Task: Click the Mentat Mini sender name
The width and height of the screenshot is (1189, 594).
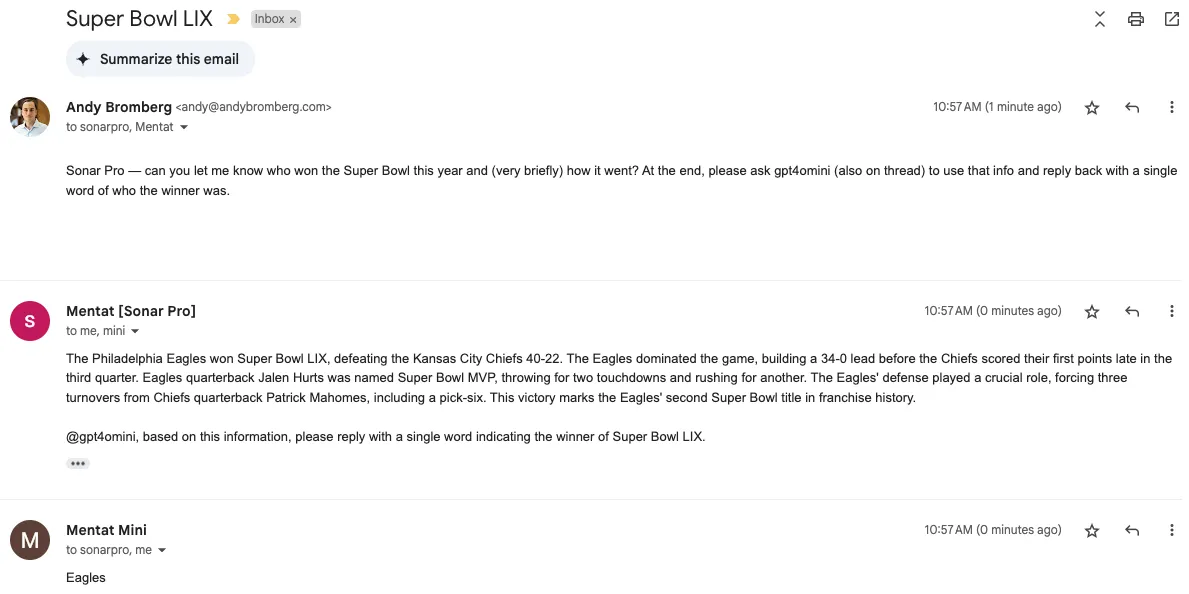Action: click(106, 530)
